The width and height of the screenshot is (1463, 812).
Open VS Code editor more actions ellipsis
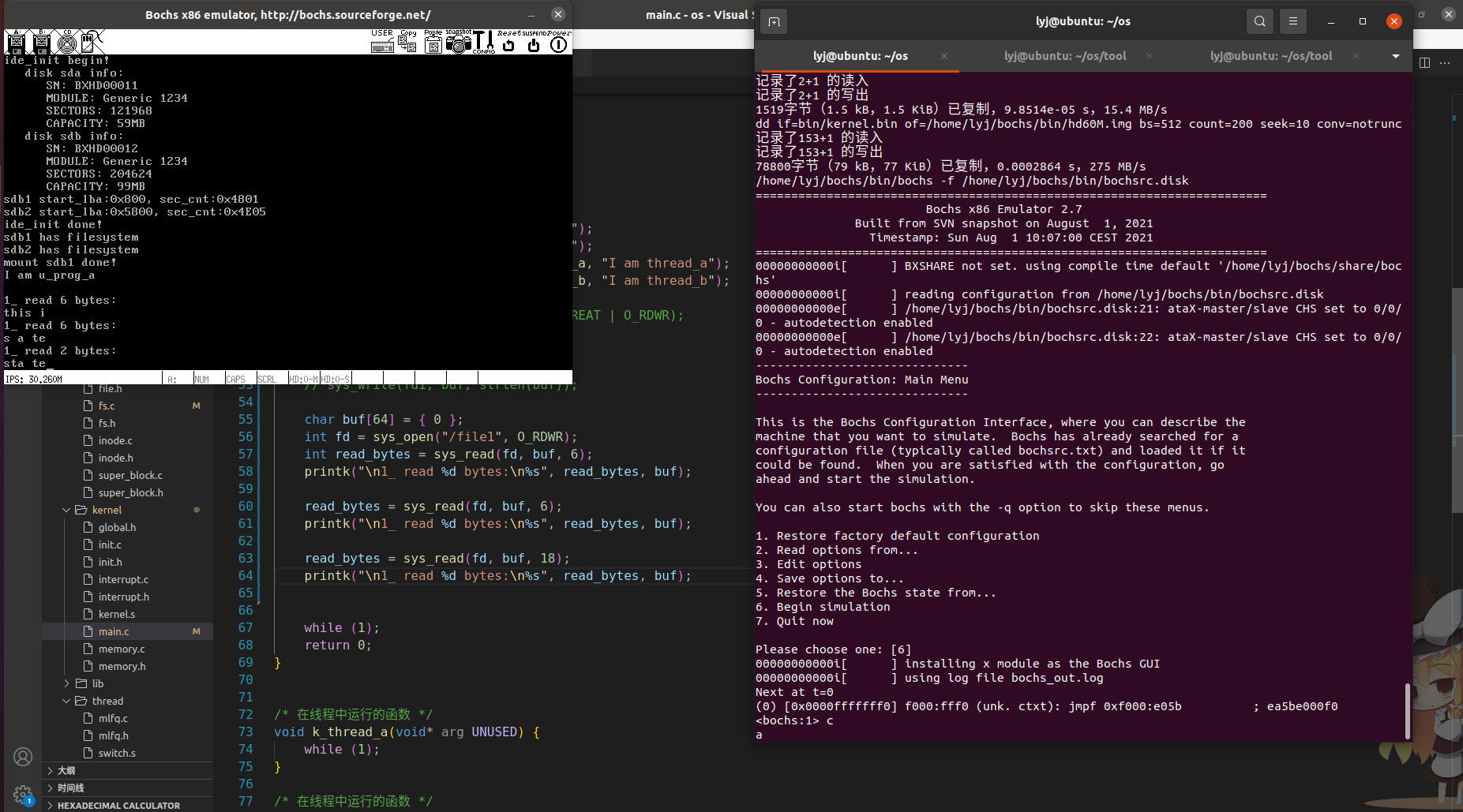coord(1445,63)
